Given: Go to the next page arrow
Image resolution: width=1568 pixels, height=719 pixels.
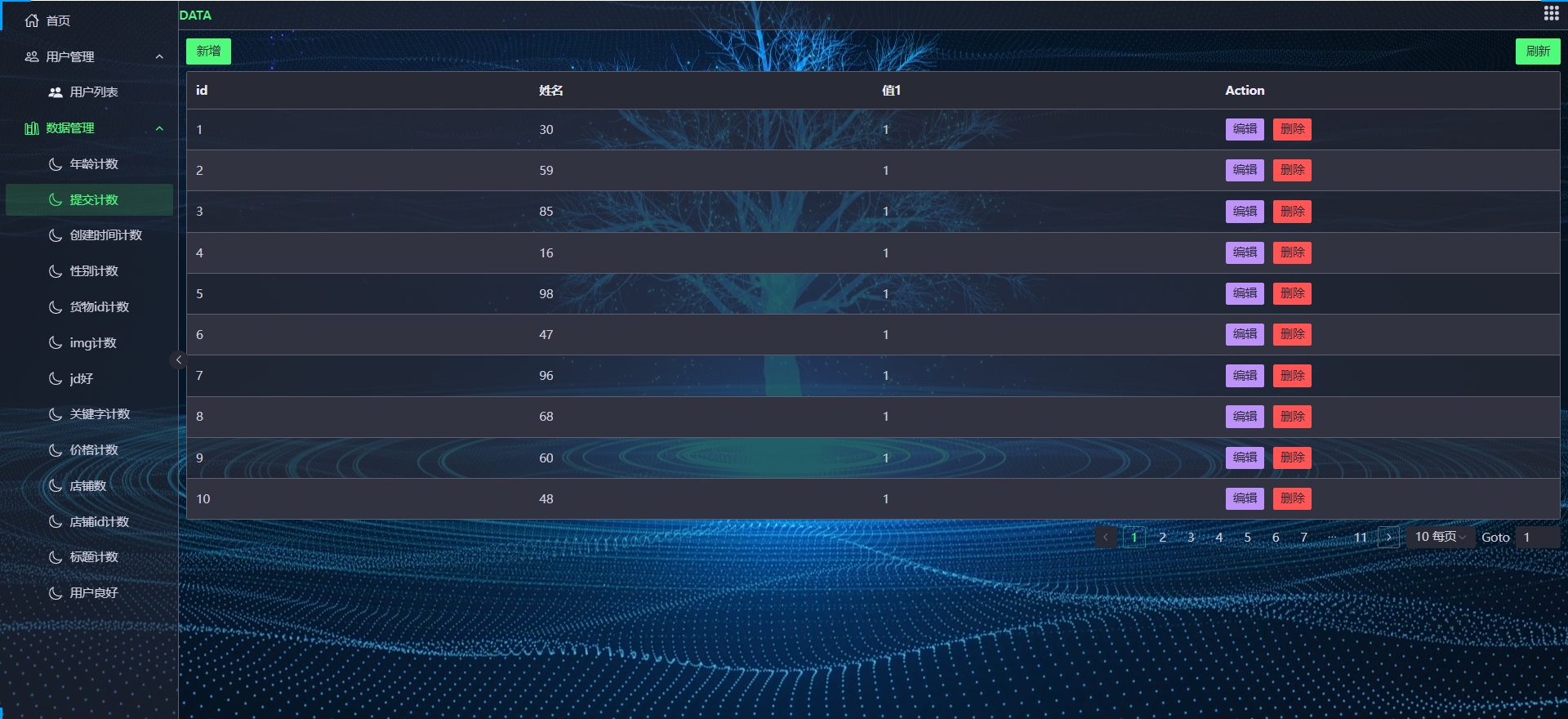Looking at the screenshot, I should 1388,537.
